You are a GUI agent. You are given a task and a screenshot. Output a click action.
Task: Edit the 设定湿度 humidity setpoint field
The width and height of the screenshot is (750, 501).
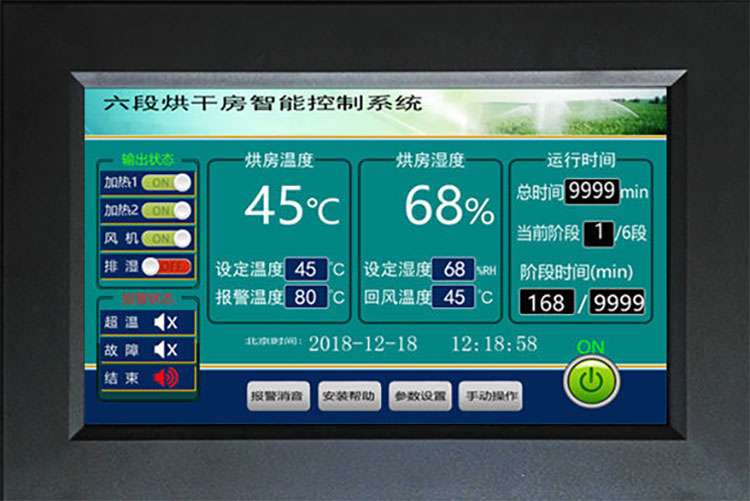(454, 269)
